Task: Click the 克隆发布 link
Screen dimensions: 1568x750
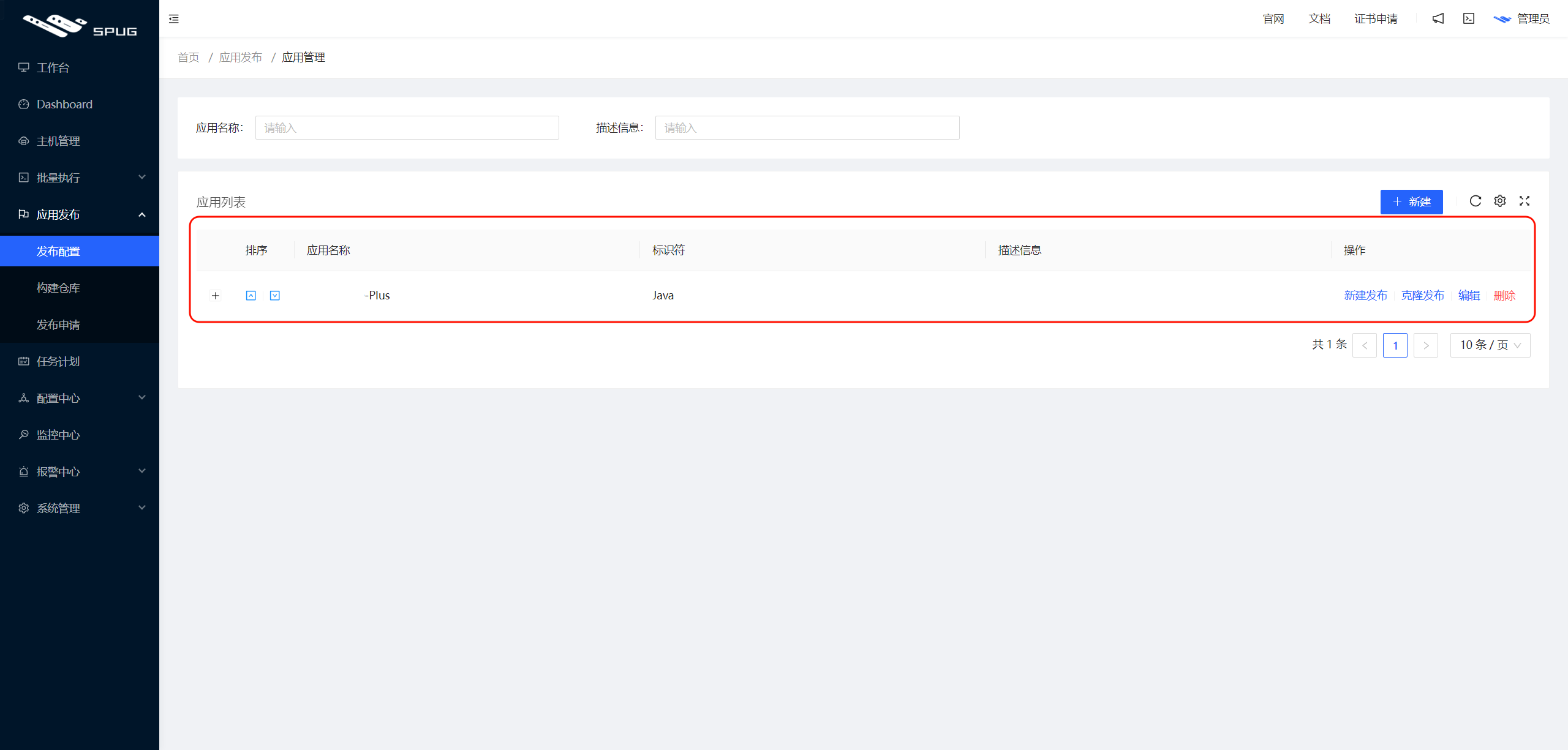Action: pos(1422,296)
